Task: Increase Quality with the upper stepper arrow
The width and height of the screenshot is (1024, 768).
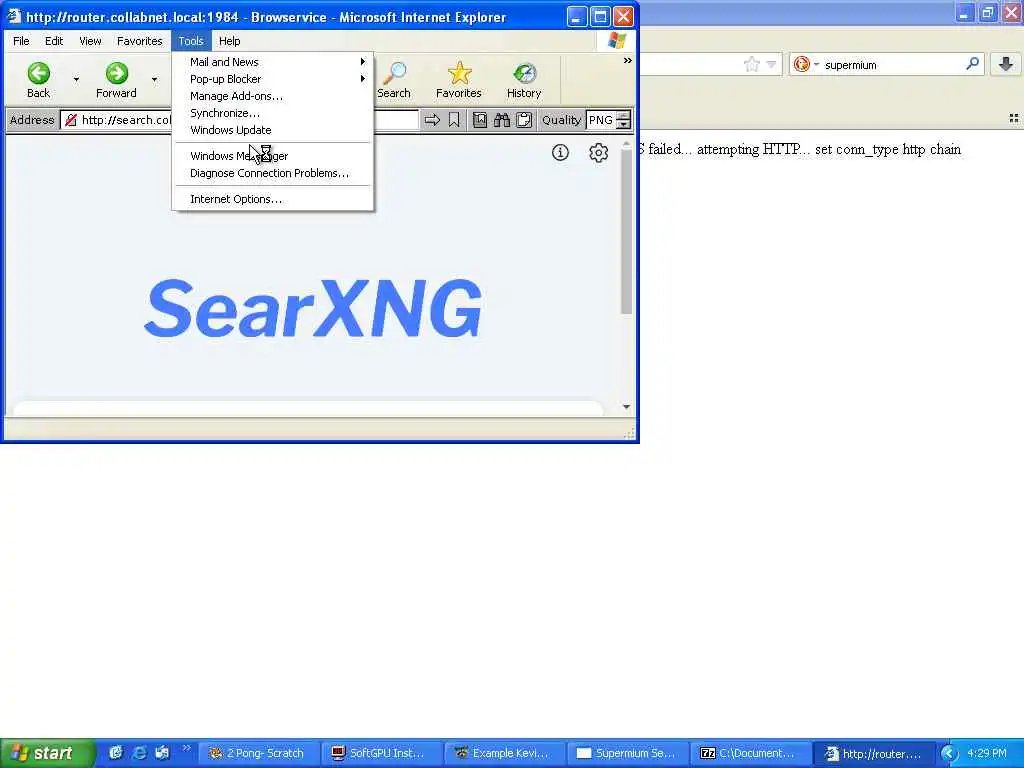Action: pyautogui.click(x=624, y=116)
